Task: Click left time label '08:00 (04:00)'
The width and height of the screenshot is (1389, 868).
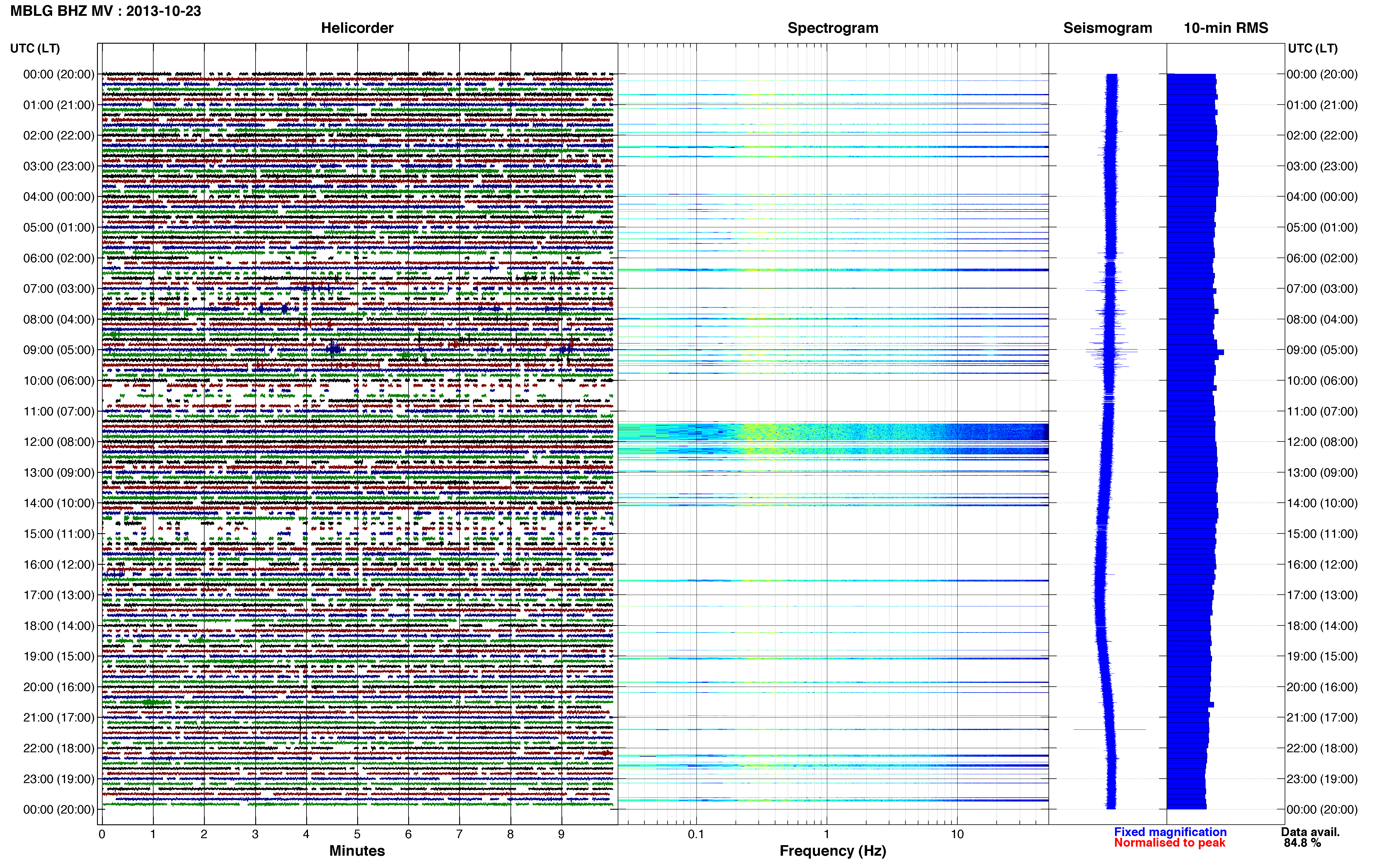Action: [x=59, y=319]
